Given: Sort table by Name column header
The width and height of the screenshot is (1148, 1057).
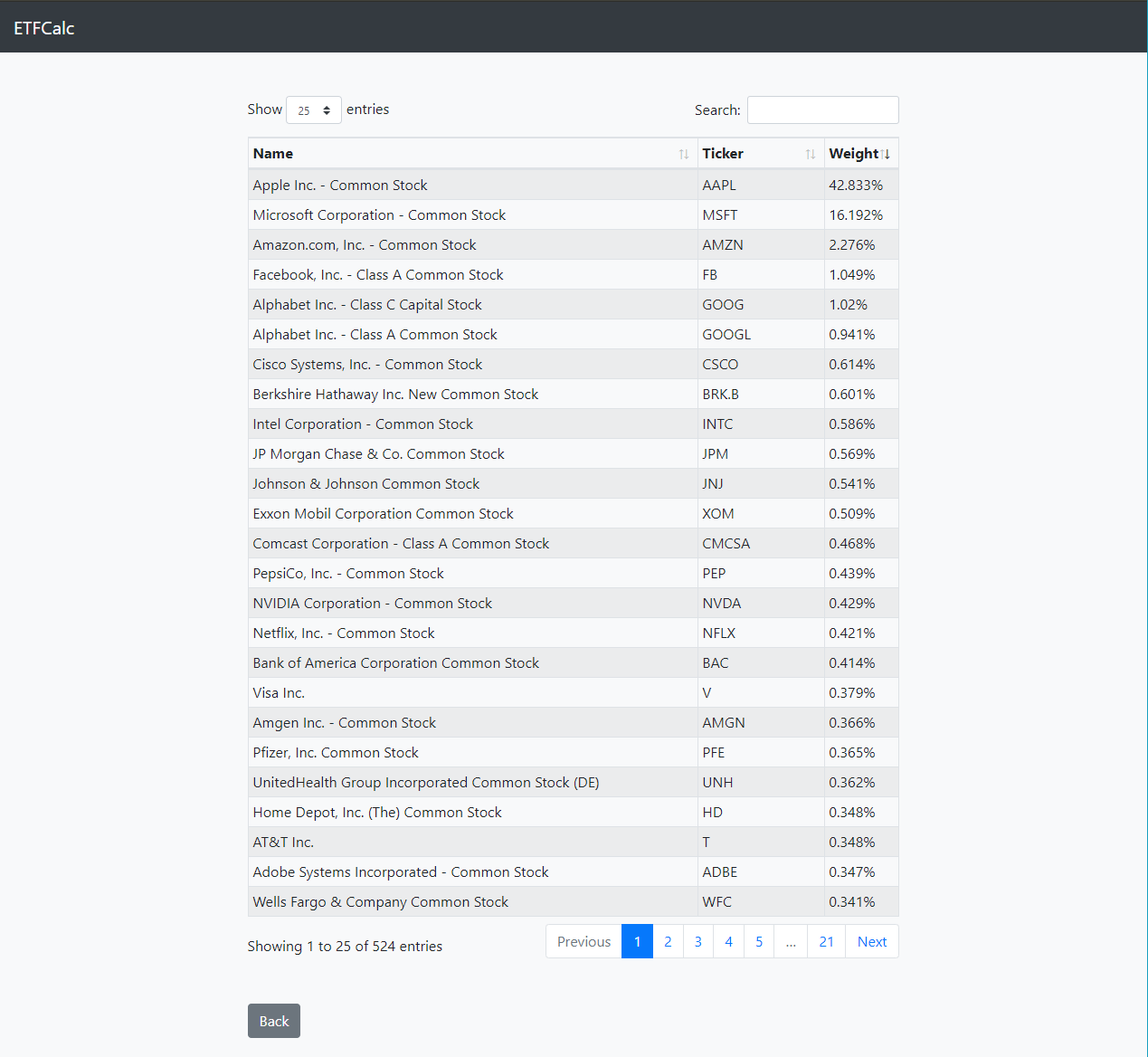Looking at the screenshot, I should [472, 154].
